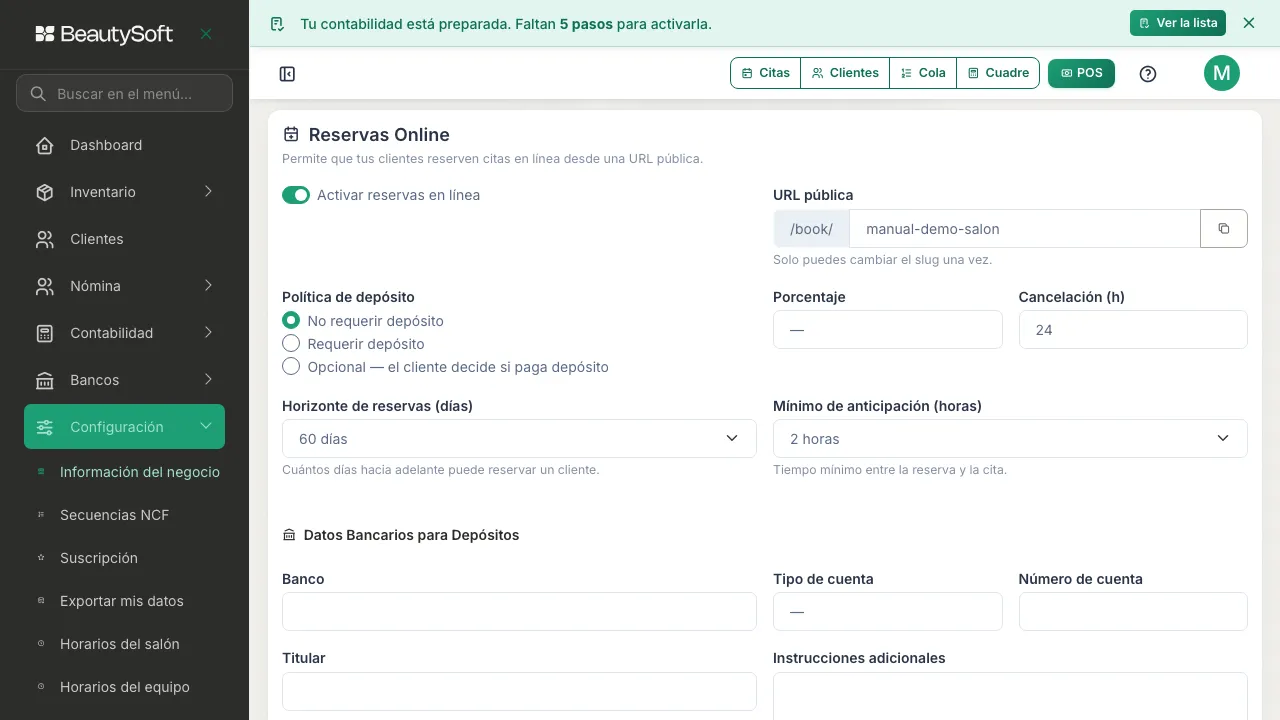Viewport: 1280px width, 720px height.
Task: Open Cola from top toolbar
Action: (x=923, y=73)
